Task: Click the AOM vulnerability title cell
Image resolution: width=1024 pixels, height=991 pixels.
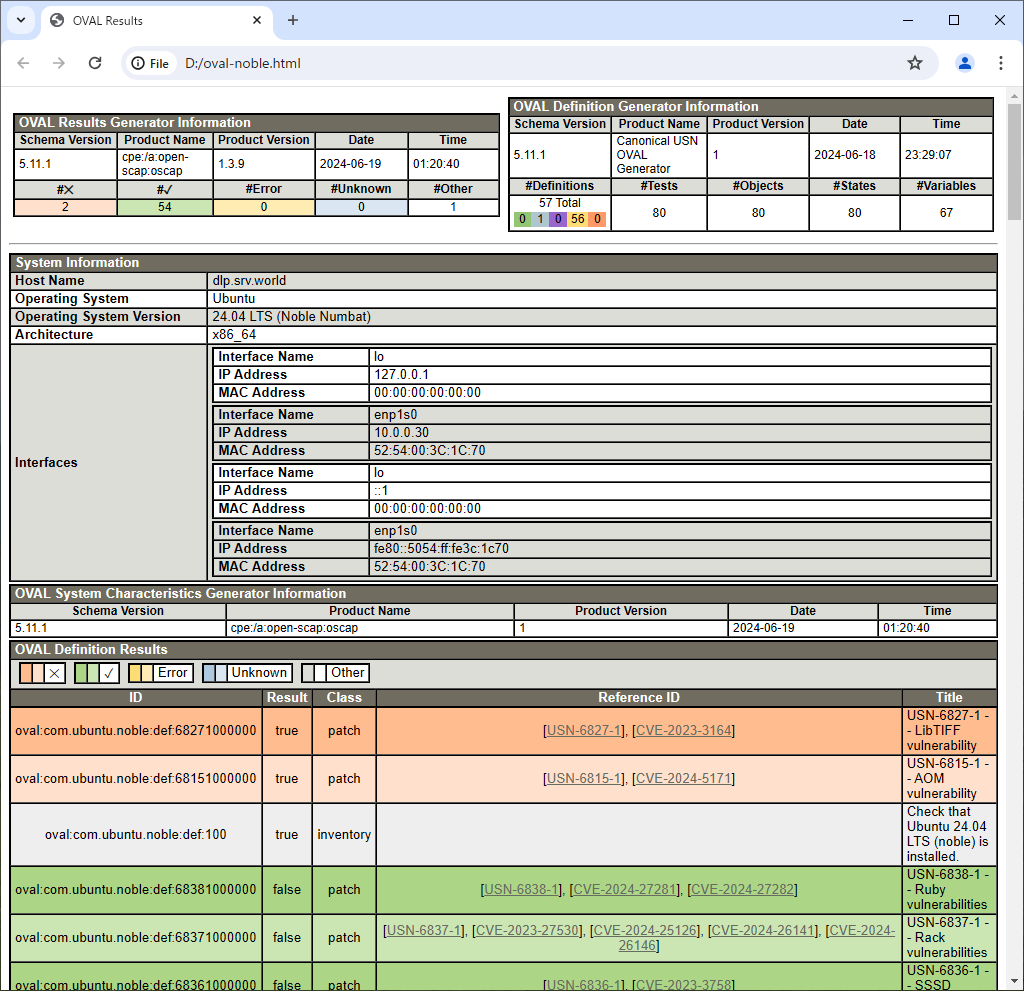Action: click(949, 779)
